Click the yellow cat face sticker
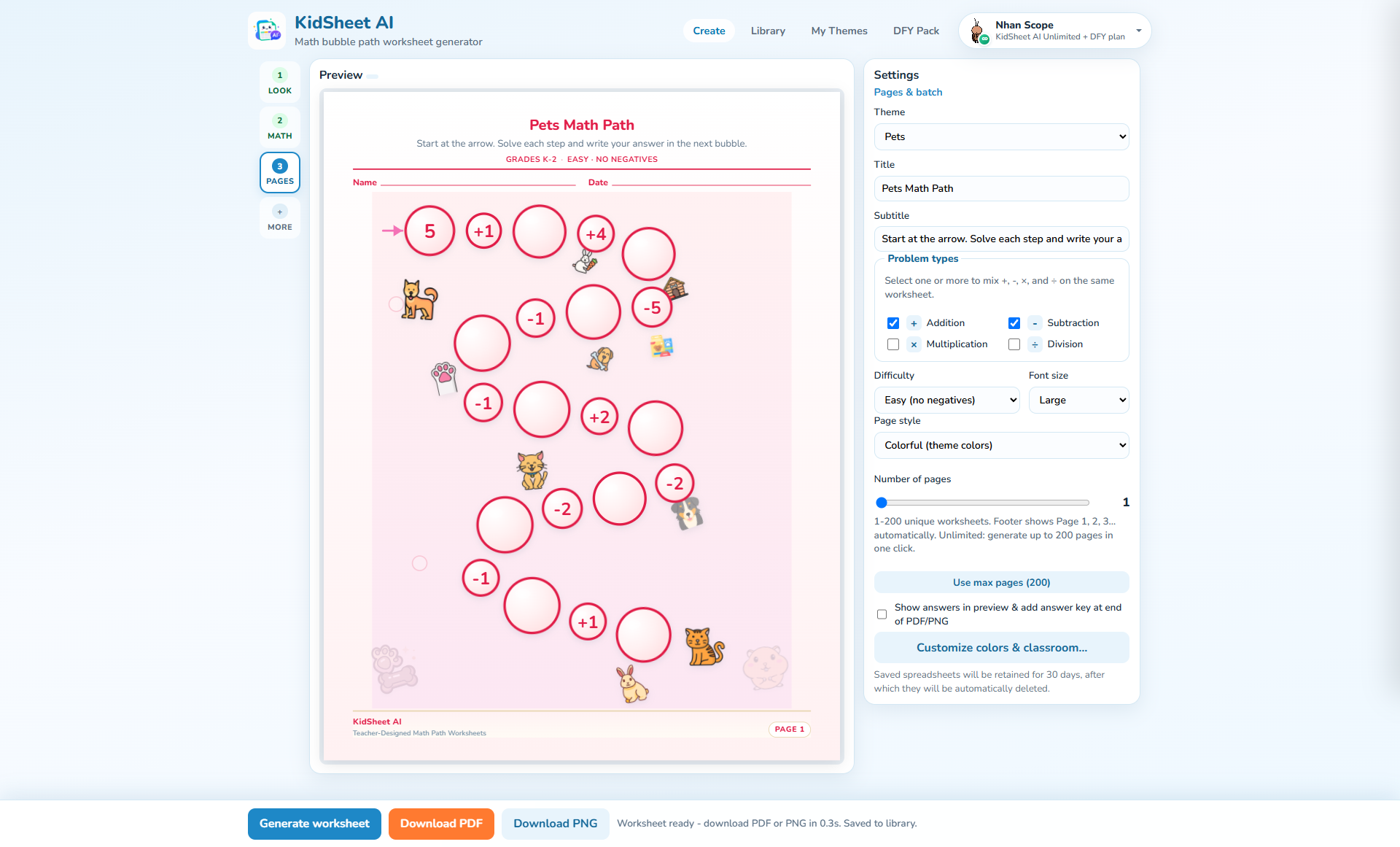1400x847 pixels. [532, 470]
